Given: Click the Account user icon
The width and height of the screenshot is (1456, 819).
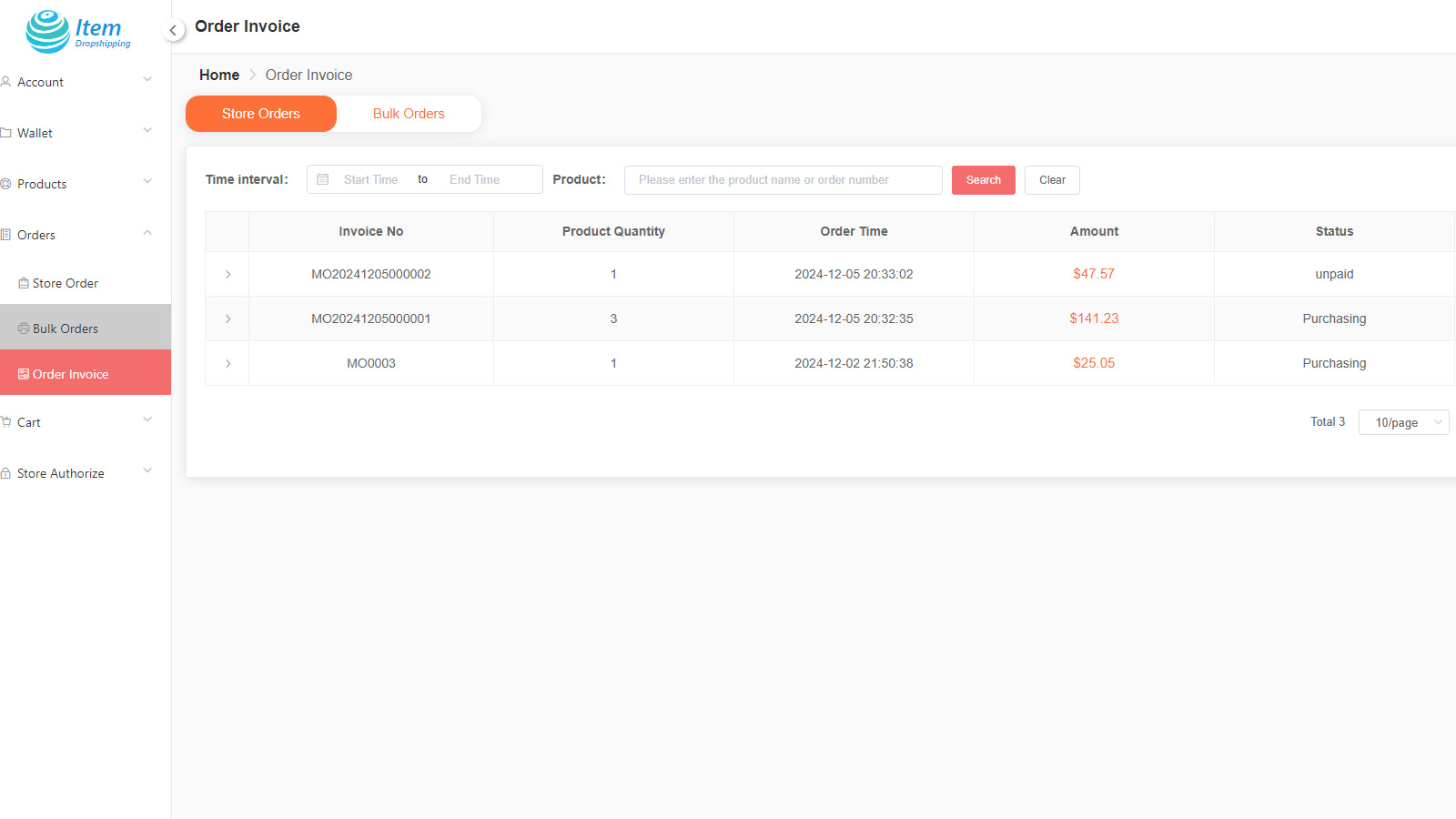Looking at the screenshot, I should tap(5, 82).
